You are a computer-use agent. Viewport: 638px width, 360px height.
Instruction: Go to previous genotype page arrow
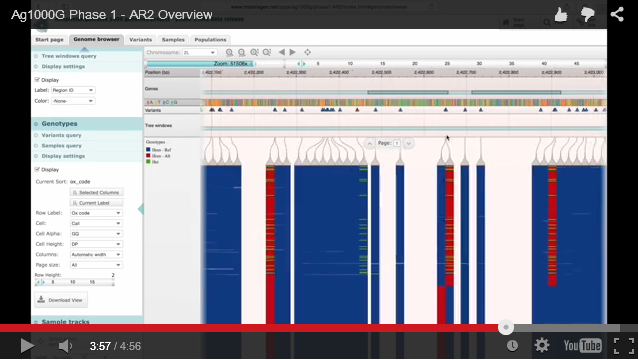pyautogui.click(x=369, y=143)
